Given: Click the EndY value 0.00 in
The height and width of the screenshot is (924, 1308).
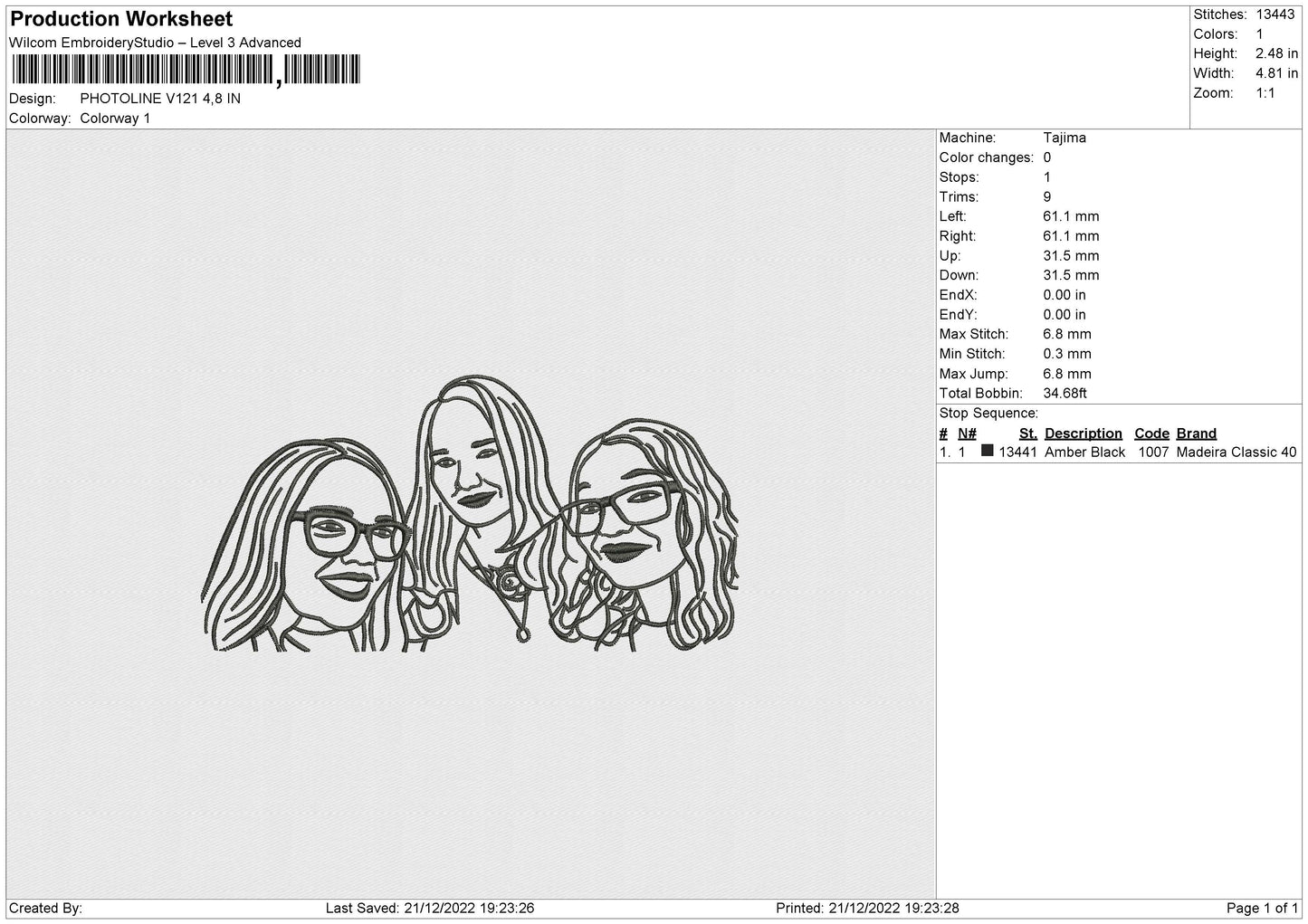Looking at the screenshot, I should coord(1065,315).
